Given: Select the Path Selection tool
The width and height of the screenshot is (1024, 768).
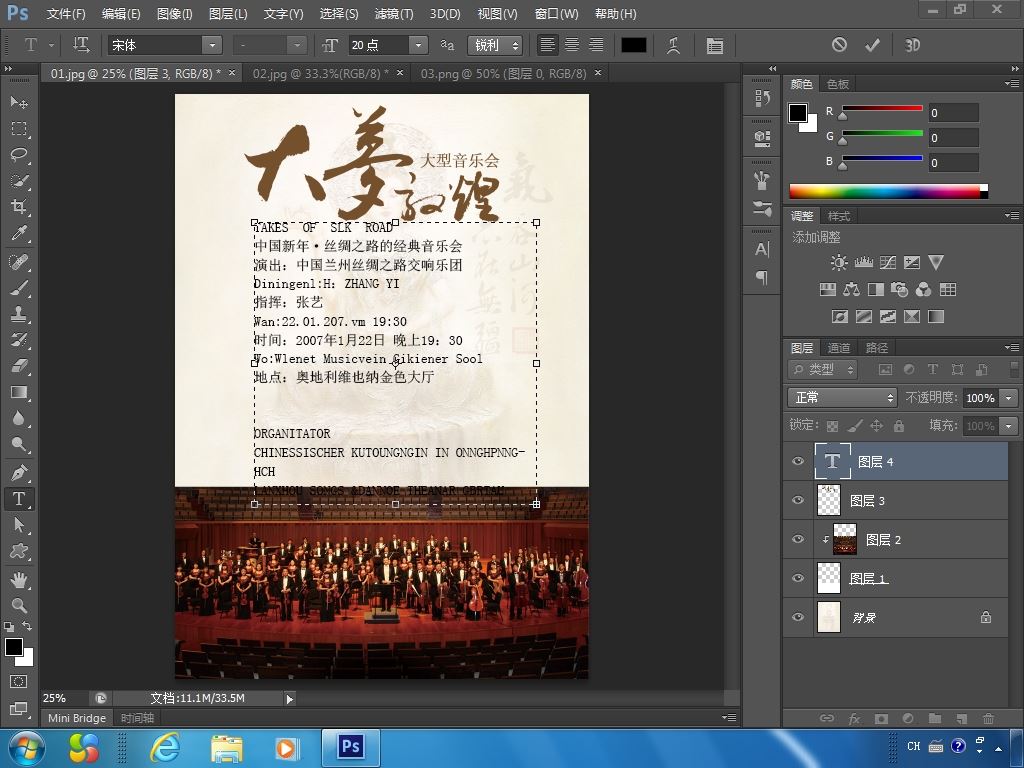Looking at the screenshot, I should point(19,525).
